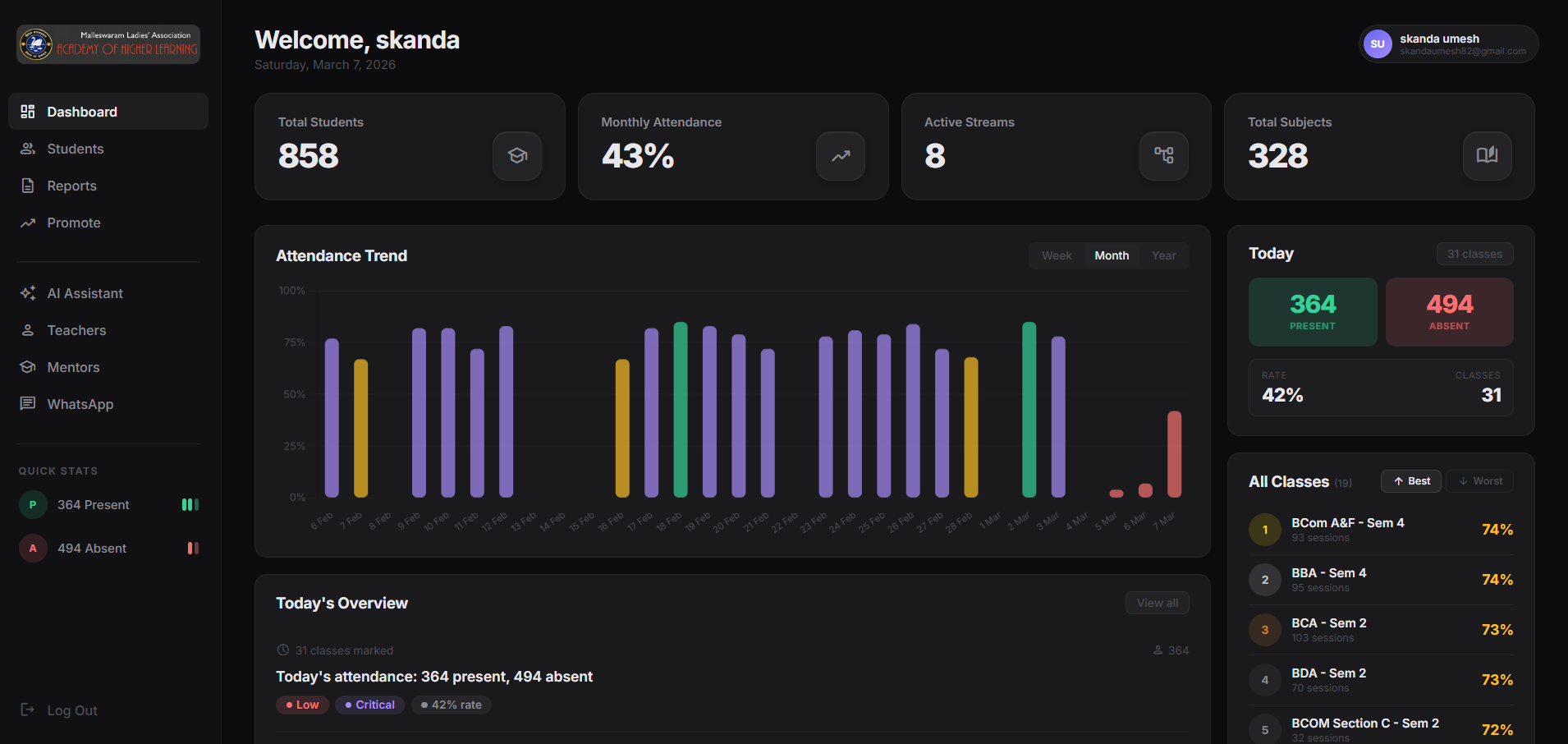The width and height of the screenshot is (1568, 744).
Task: Click the Total Subjects book icon
Action: click(1487, 156)
